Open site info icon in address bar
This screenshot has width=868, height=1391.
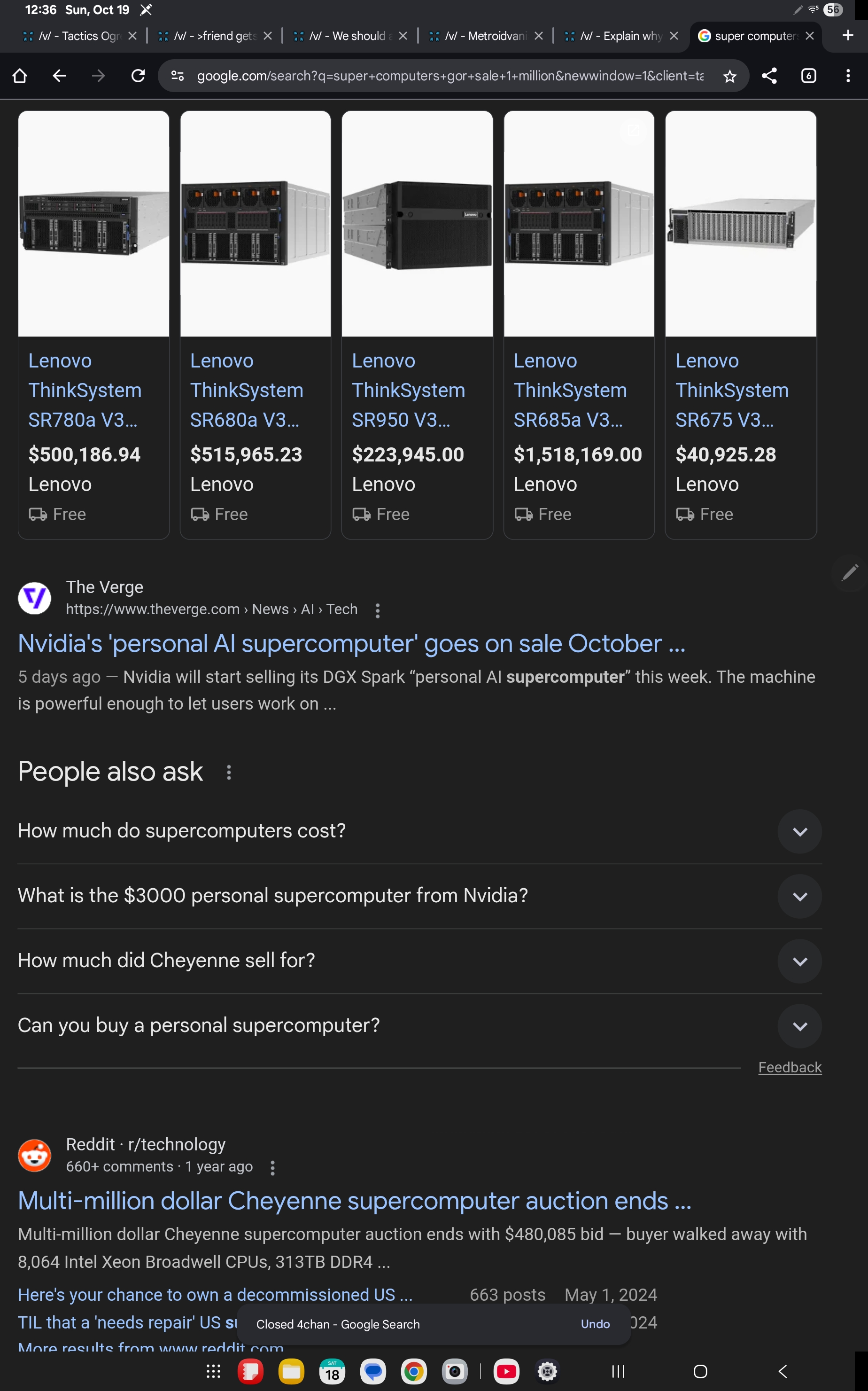pyautogui.click(x=178, y=76)
